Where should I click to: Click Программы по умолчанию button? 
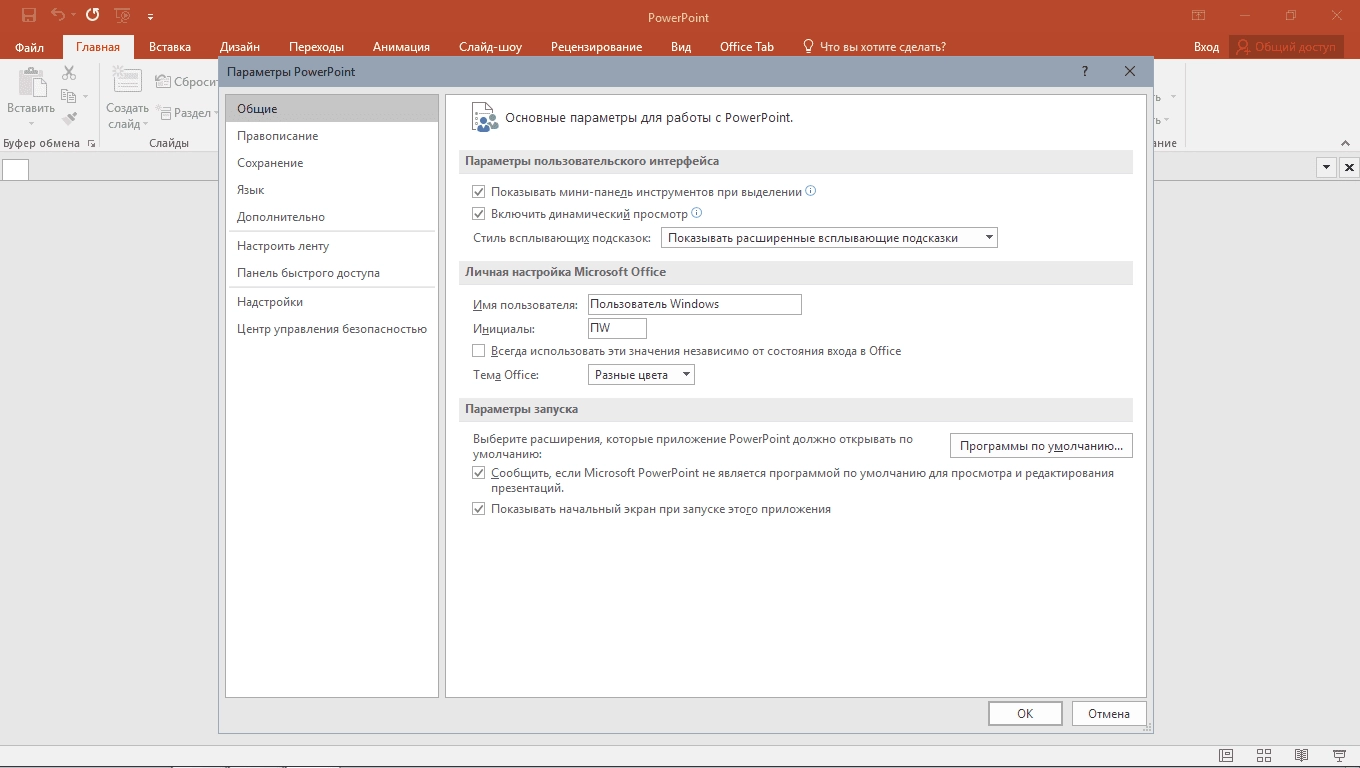1041,446
